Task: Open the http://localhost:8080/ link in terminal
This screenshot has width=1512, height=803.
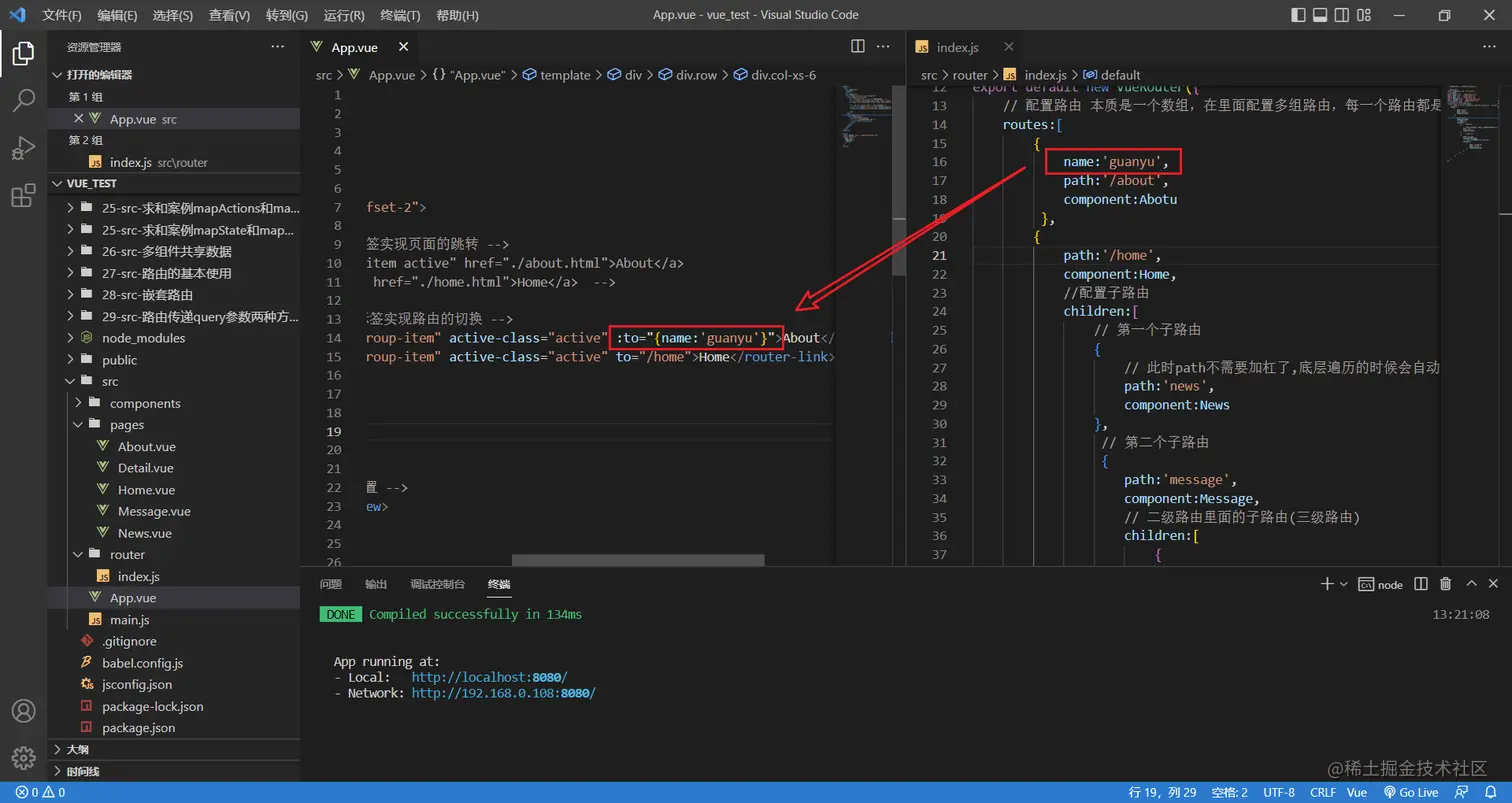Action: coord(489,677)
